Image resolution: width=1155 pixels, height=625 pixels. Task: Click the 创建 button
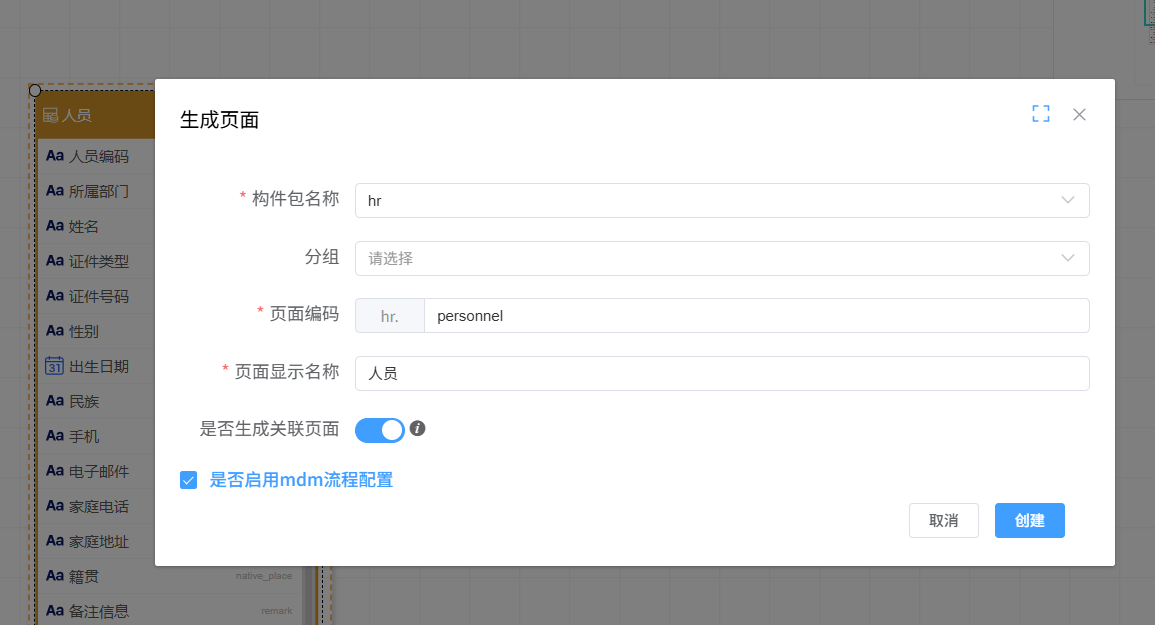tap(1029, 520)
